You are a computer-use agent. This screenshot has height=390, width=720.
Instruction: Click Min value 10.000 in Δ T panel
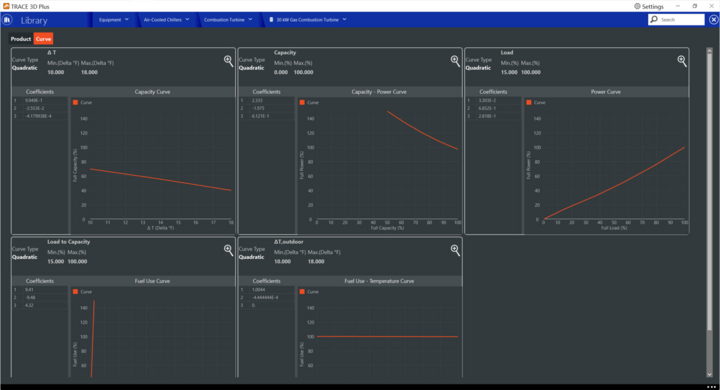pyautogui.click(x=56, y=73)
